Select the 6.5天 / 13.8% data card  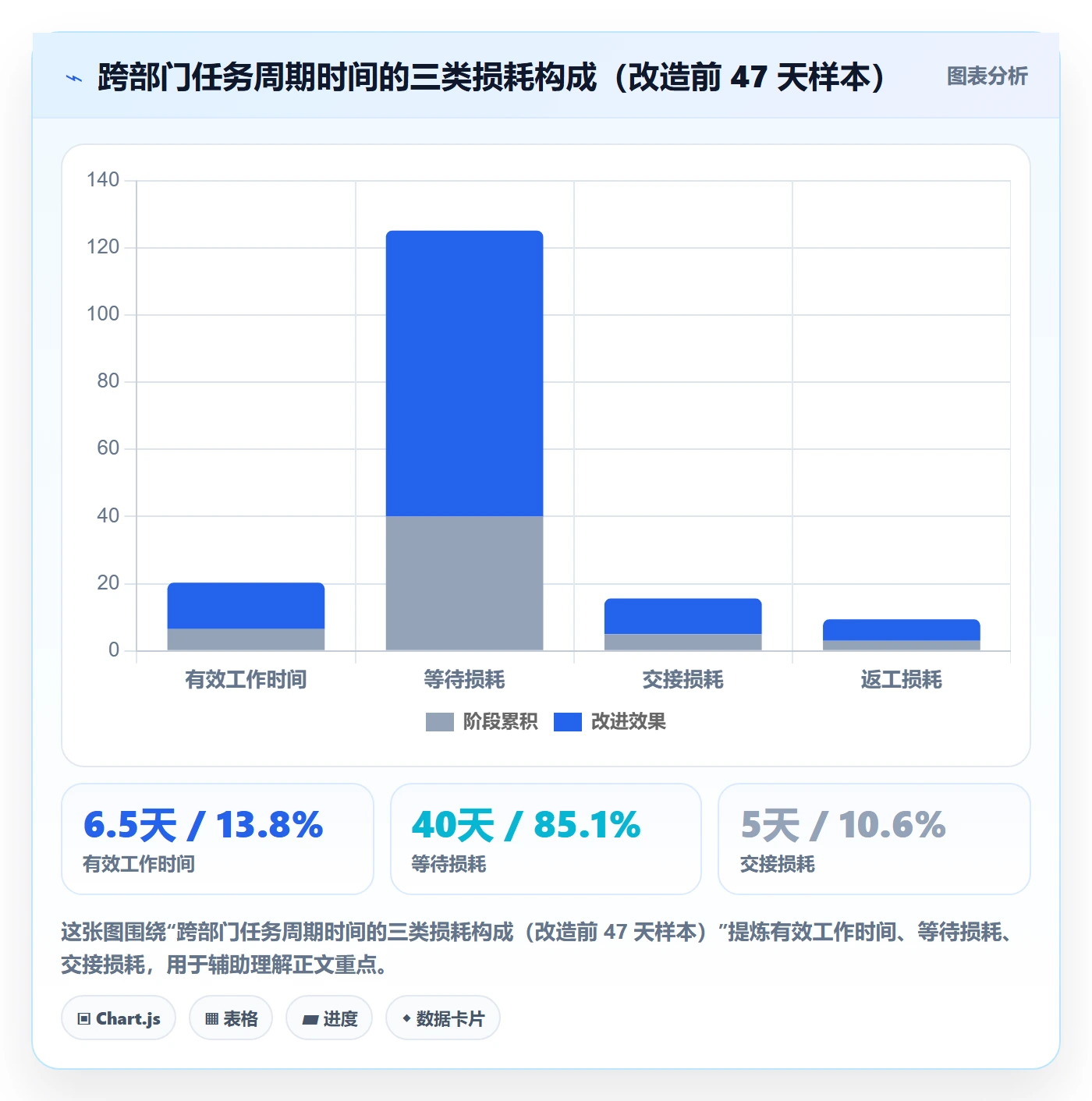coord(218,839)
